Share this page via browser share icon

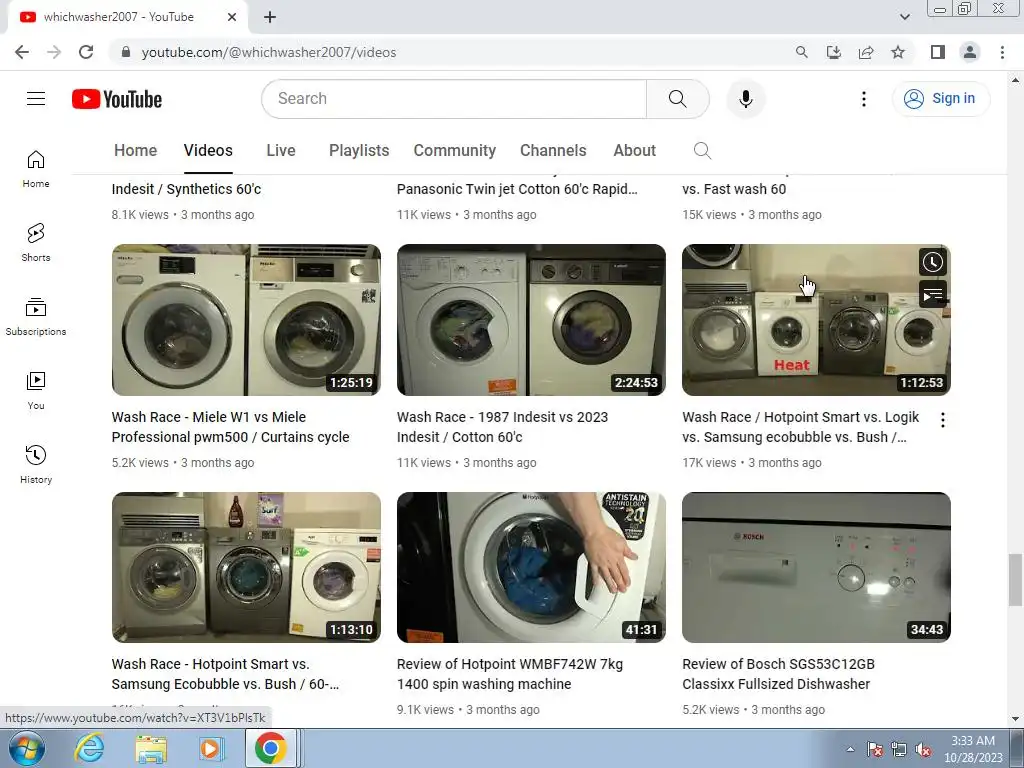(866, 52)
